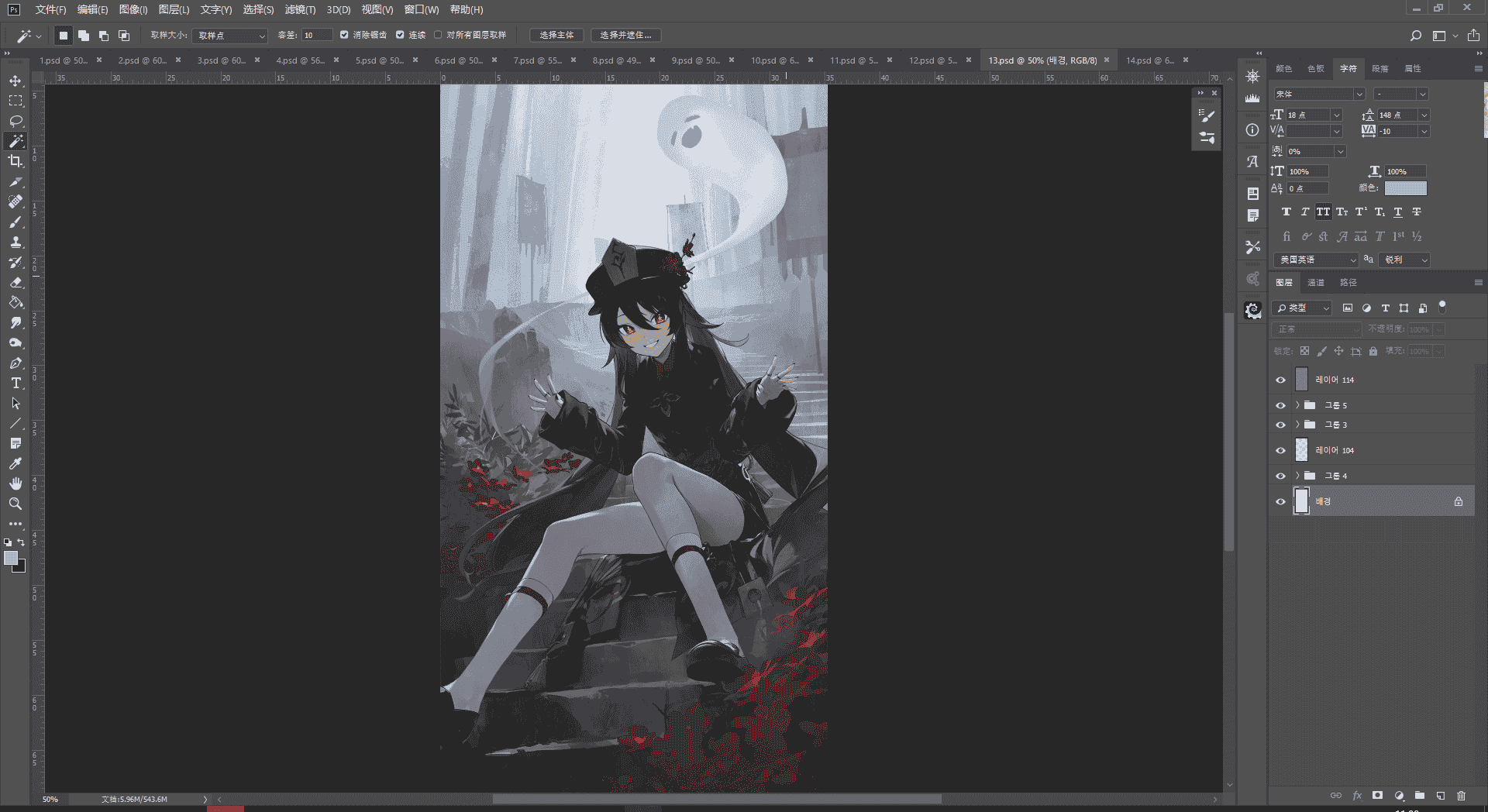The width and height of the screenshot is (1488, 812).
Task: Switch to the 14.psd document tab
Action: pyautogui.click(x=1150, y=60)
